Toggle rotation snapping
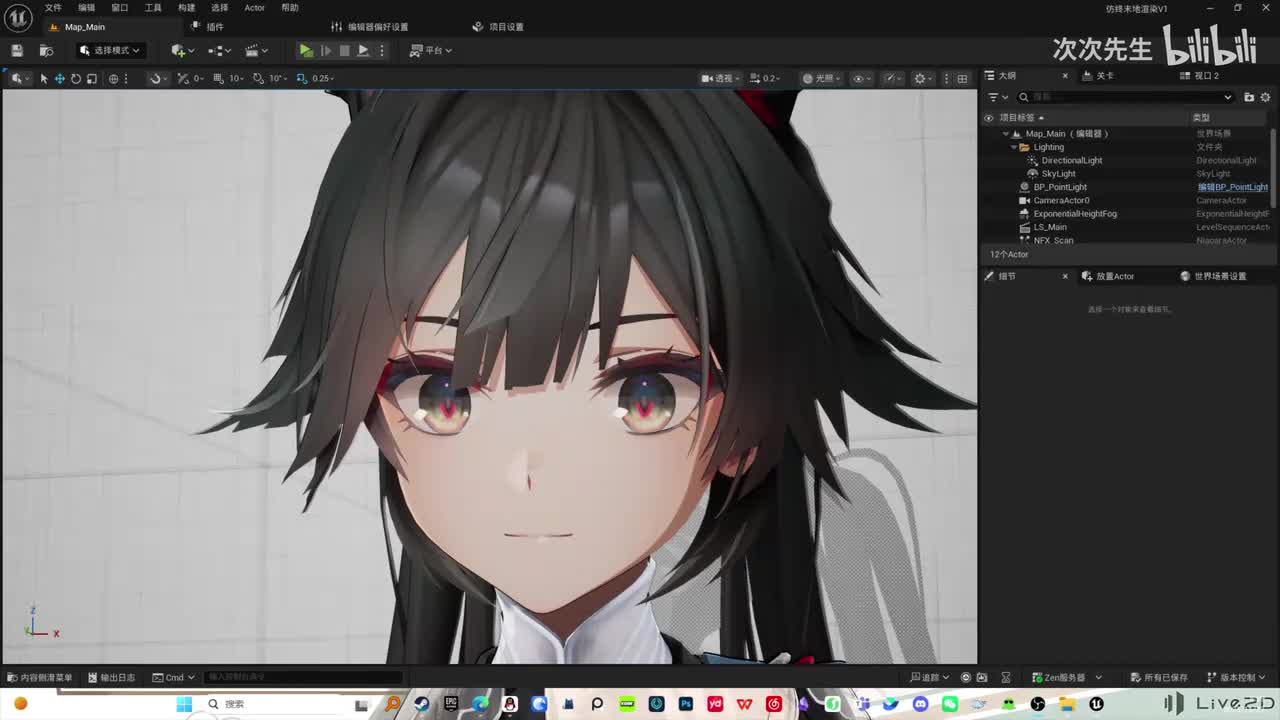Image resolution: width=1280 pixels, height=720 pixels. click(x=258, y=78)
